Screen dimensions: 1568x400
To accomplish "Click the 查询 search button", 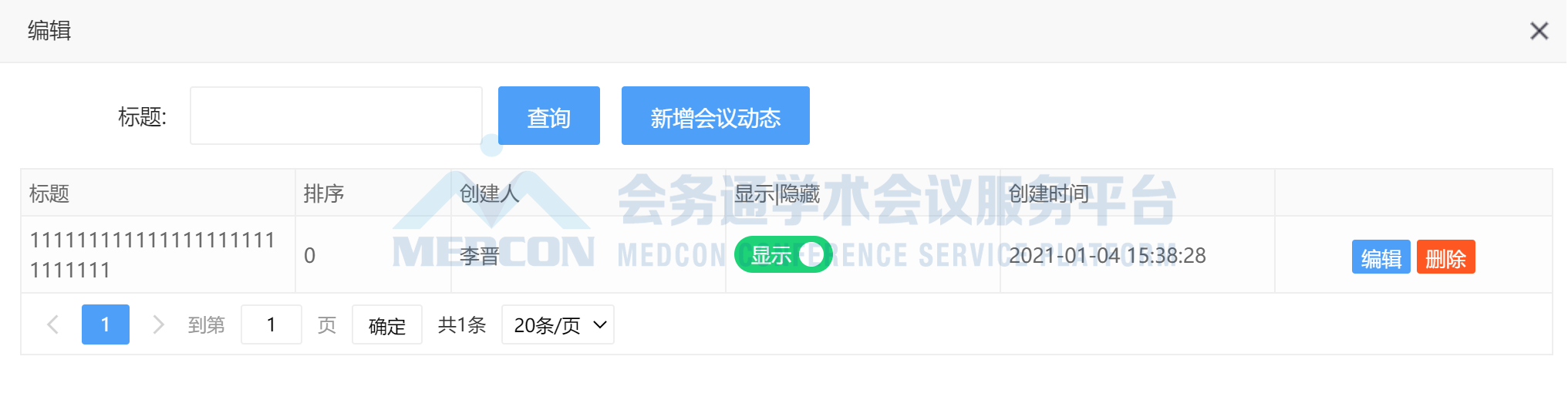I will [x=549, y=116].
